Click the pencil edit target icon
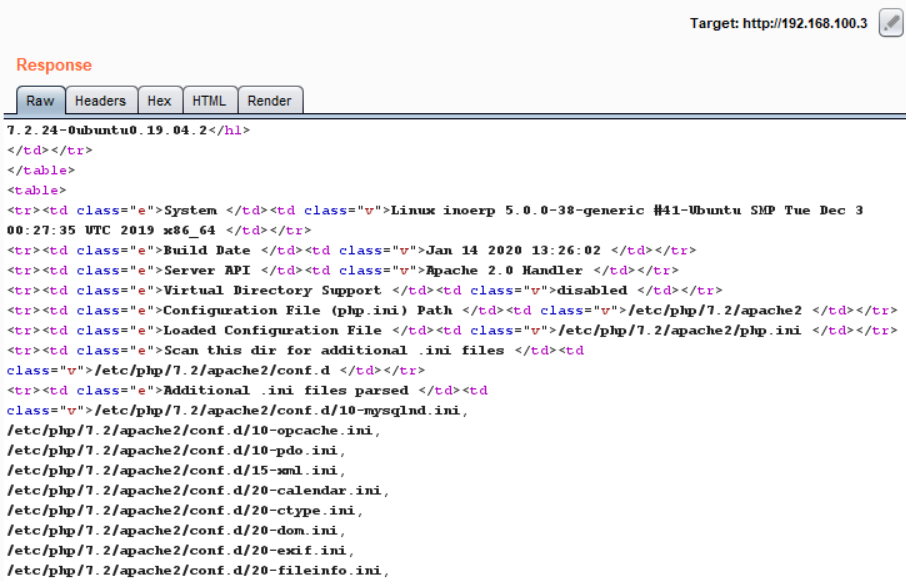The image size is (906, 581). pos(890,23)
